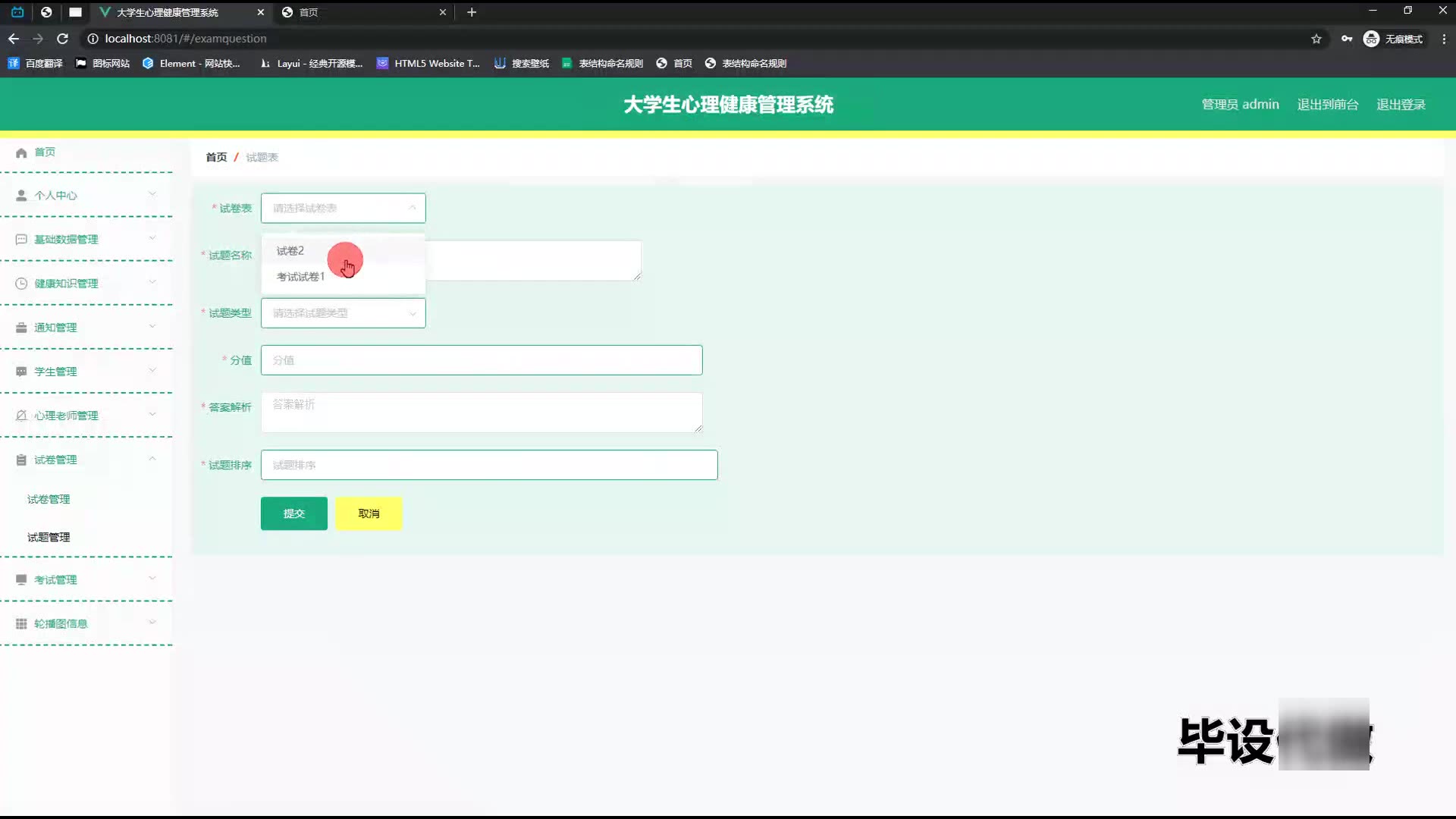Screen dimensions: 1456x819
Task: Go back with the browser back arrow
Action: (14, 39)
